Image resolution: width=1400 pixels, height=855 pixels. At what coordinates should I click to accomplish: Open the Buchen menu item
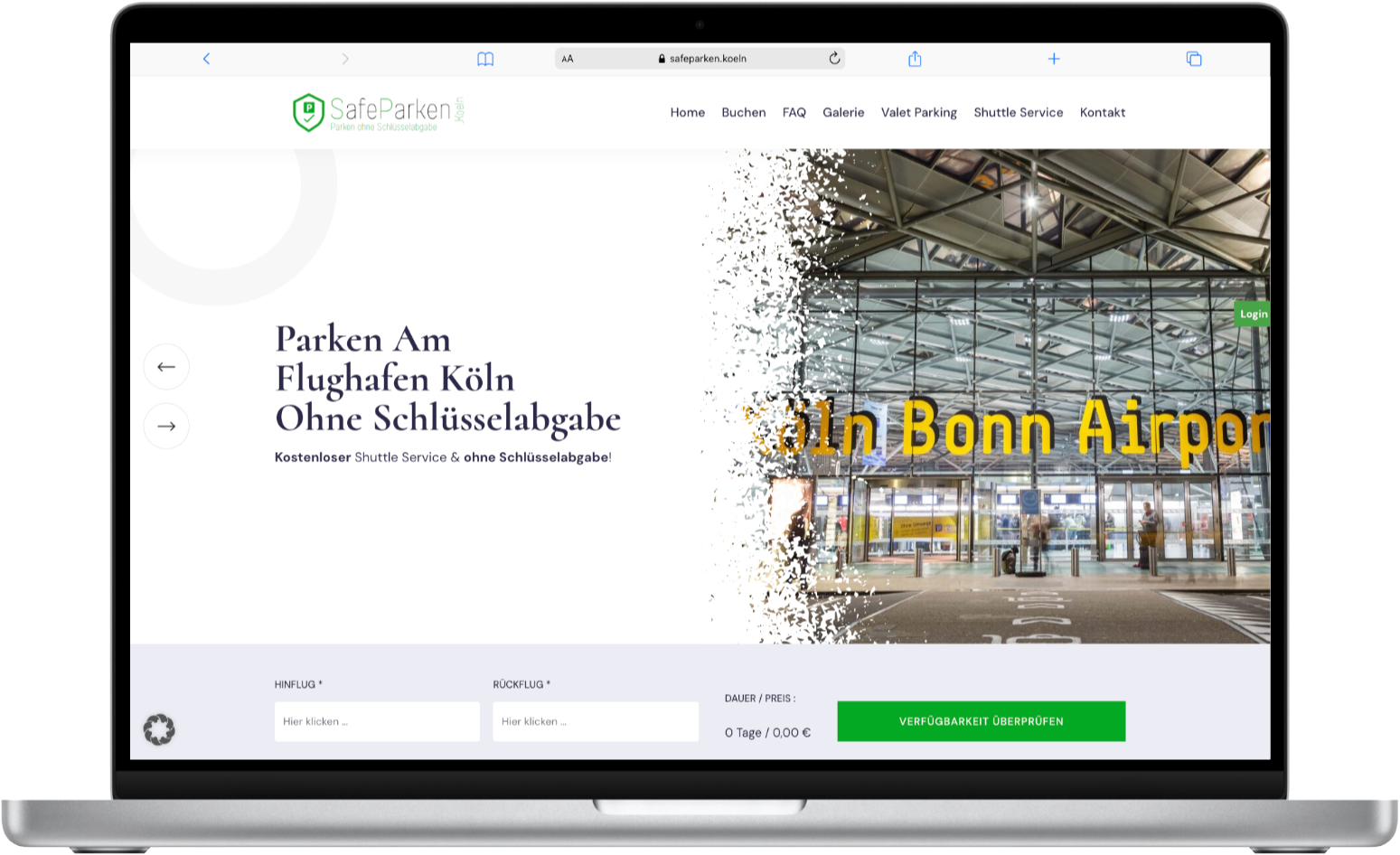743,113
